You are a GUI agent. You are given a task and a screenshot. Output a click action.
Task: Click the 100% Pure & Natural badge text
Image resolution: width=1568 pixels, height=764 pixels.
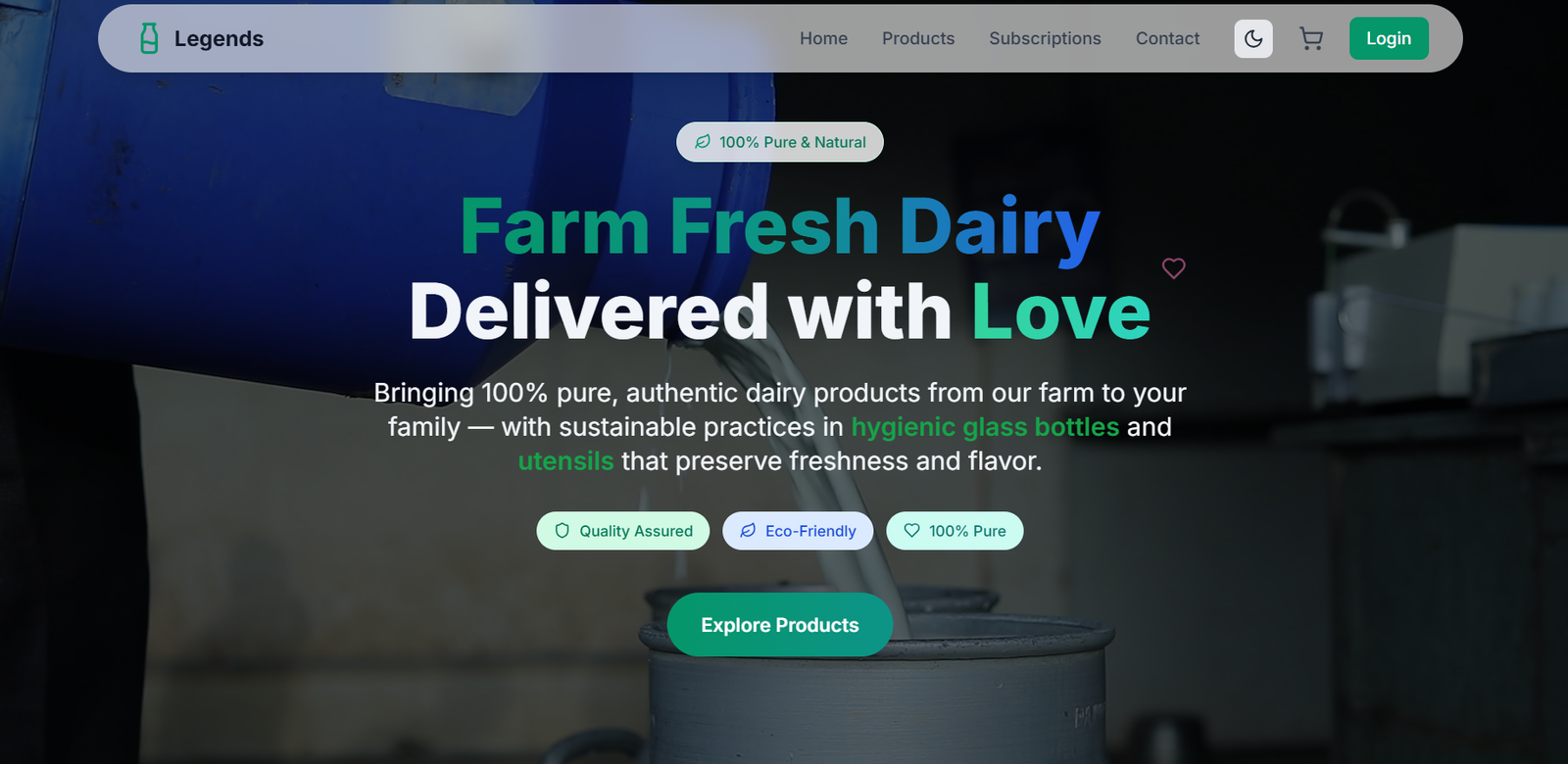(793, 142)
